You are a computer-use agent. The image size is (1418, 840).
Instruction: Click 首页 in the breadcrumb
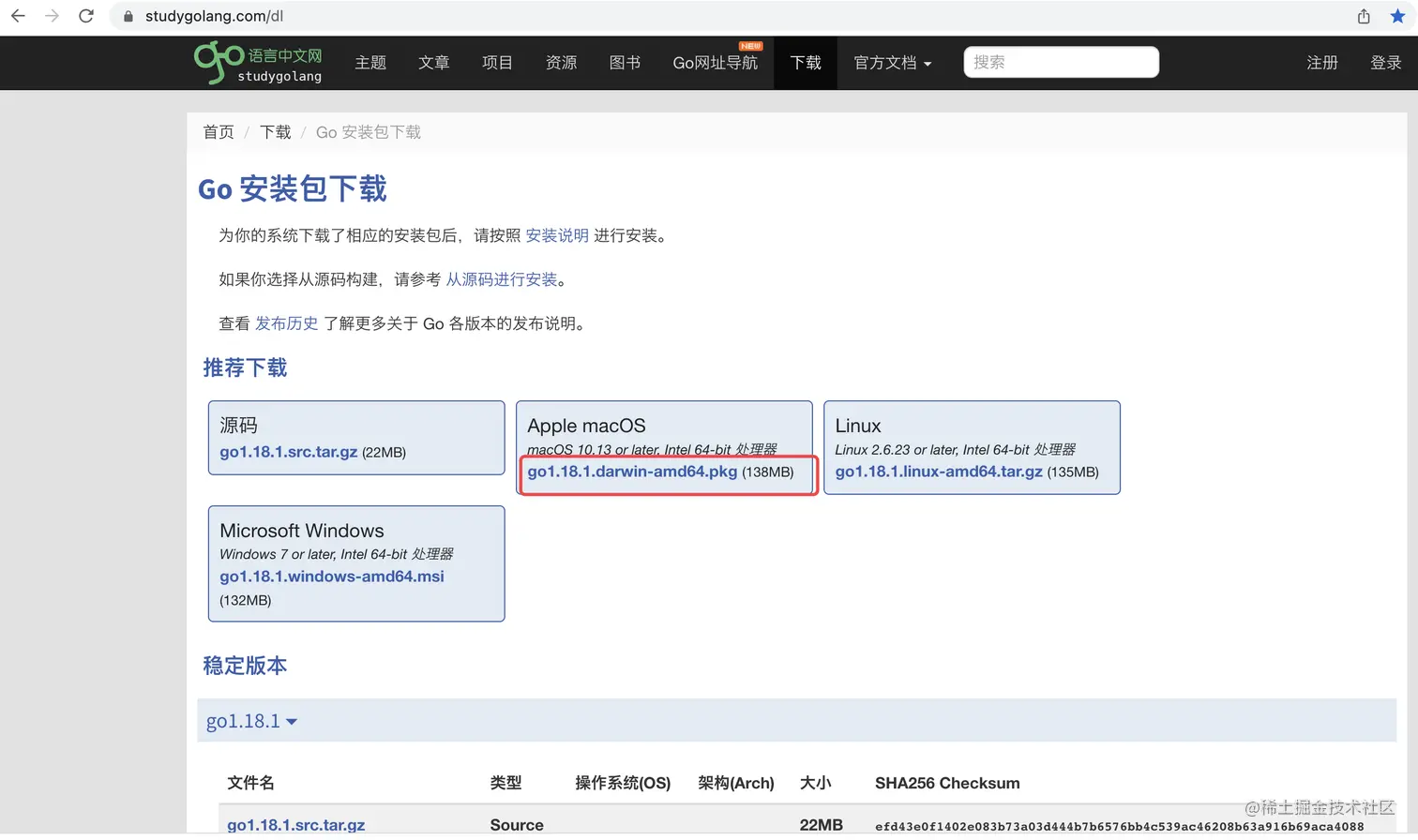pyautogui.click(x=219, y=132)
